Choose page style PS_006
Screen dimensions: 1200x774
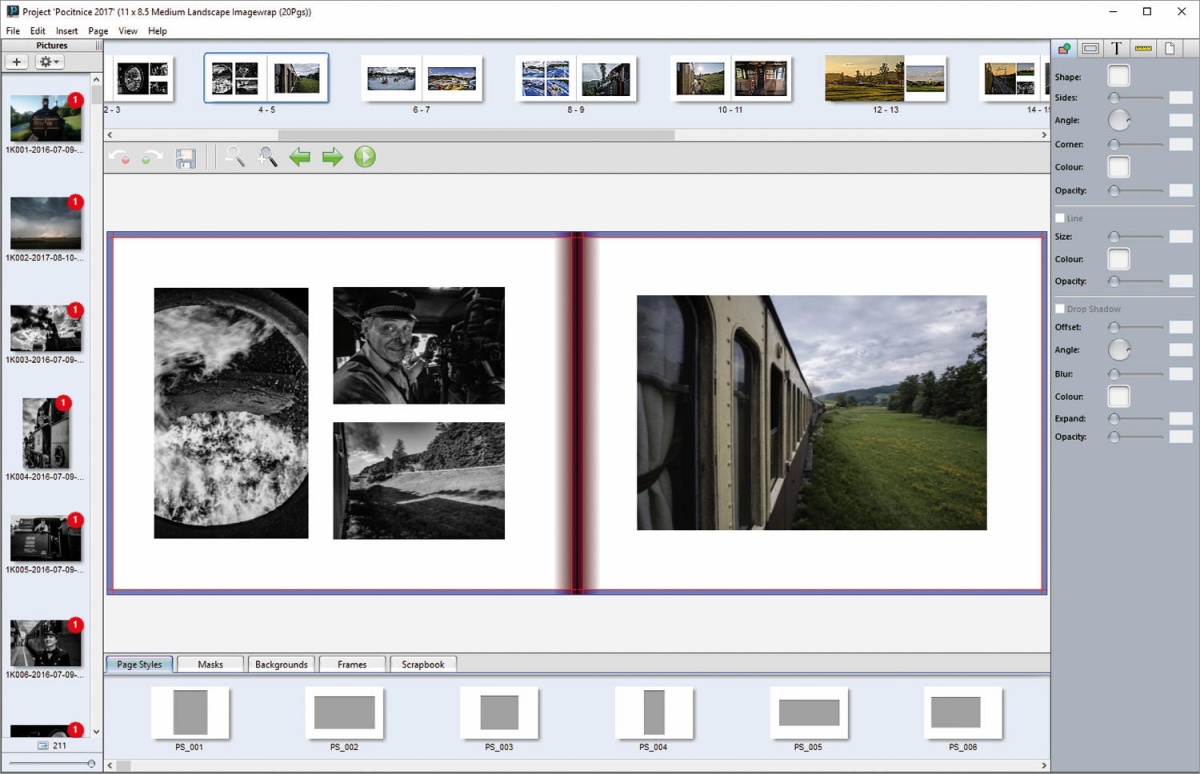pos(963,713)
